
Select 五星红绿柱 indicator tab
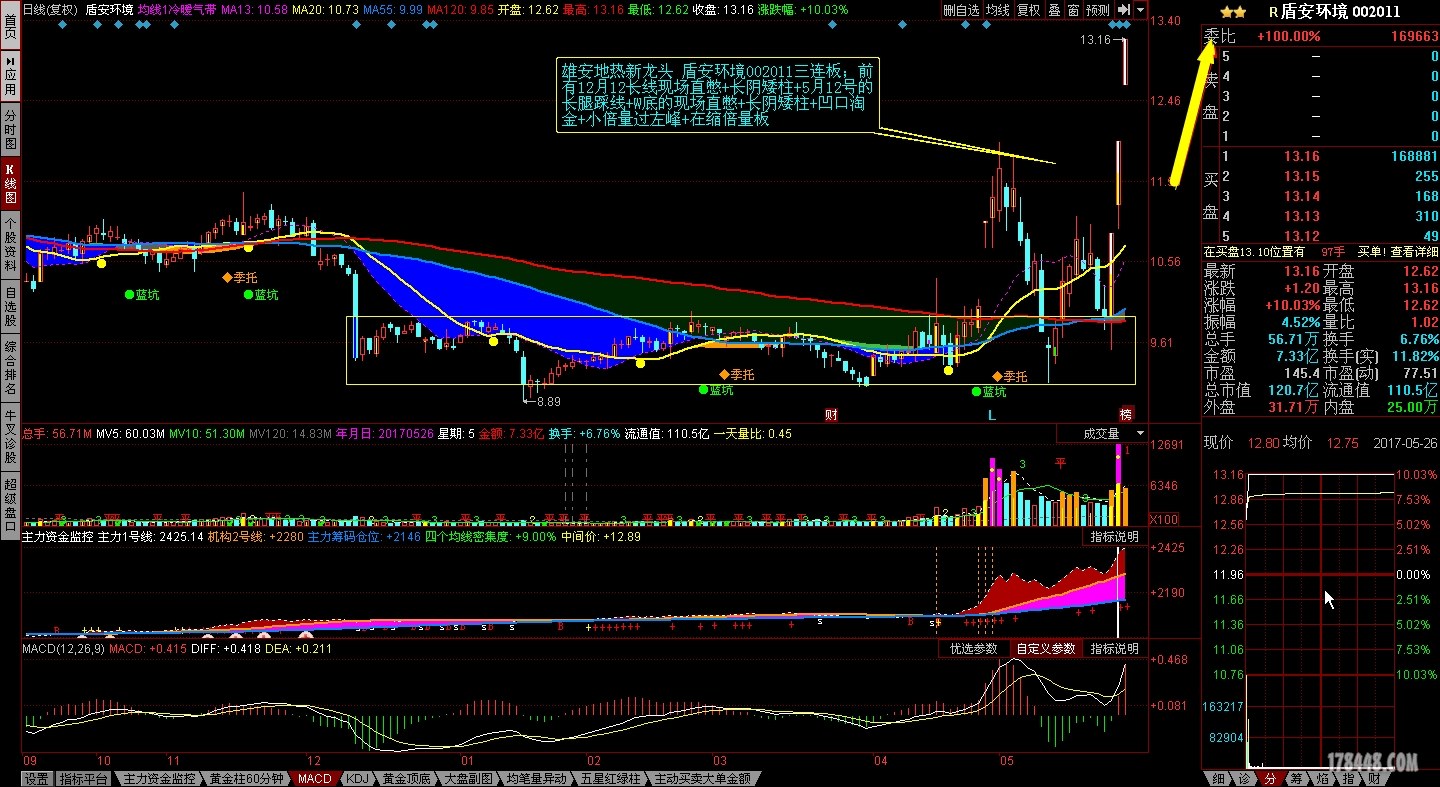point(611,778)
